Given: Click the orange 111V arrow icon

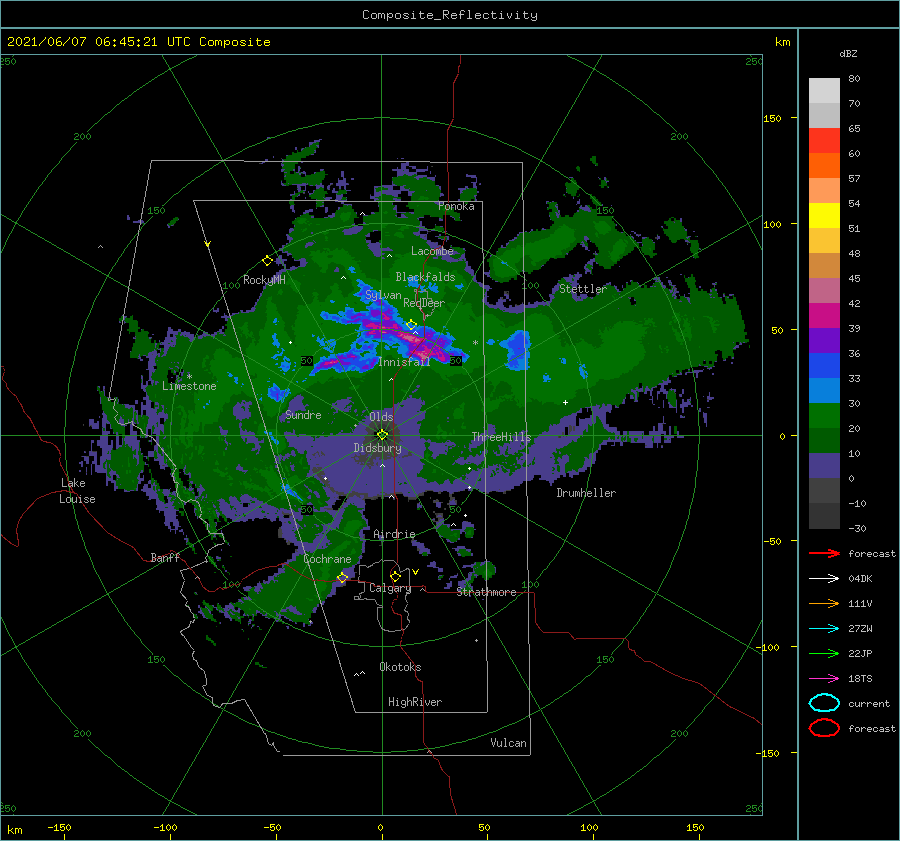Looking at the screenshot, I should (x=824, y=603).
